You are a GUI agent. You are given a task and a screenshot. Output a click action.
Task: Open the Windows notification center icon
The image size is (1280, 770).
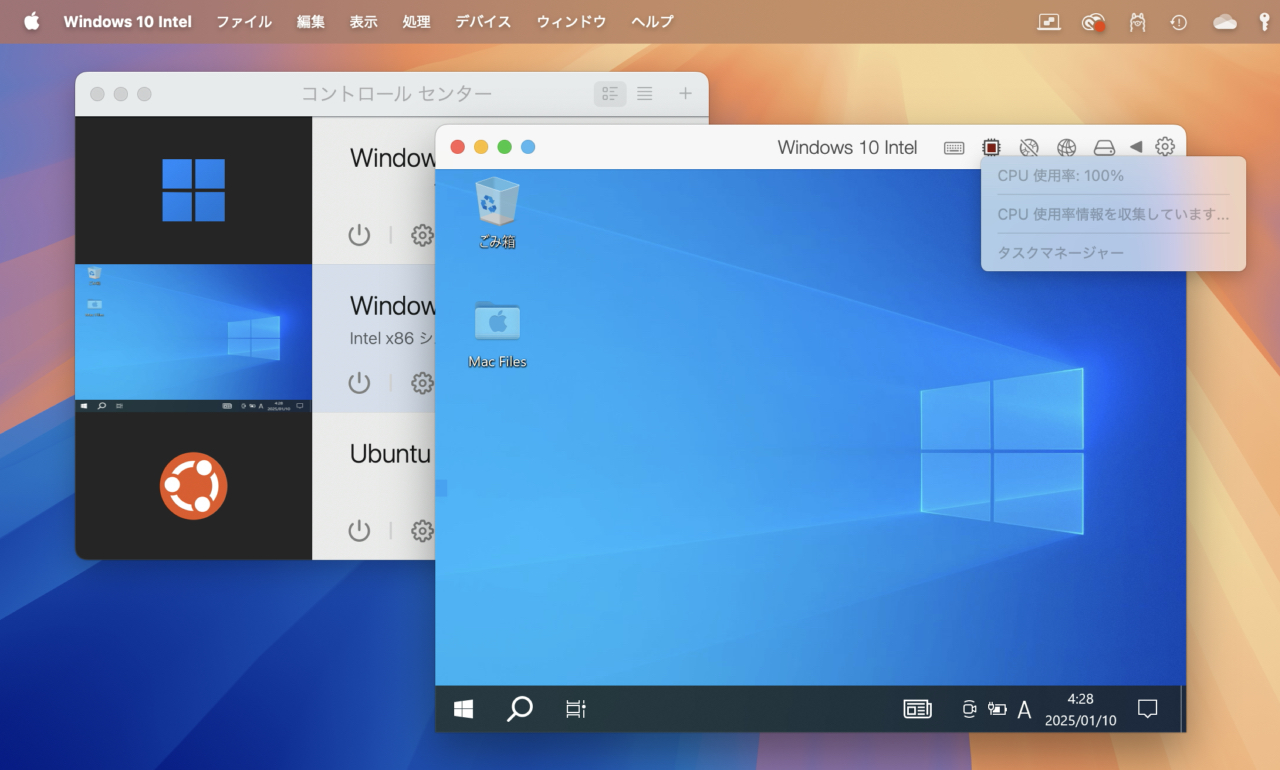[x=1148, y=709]
